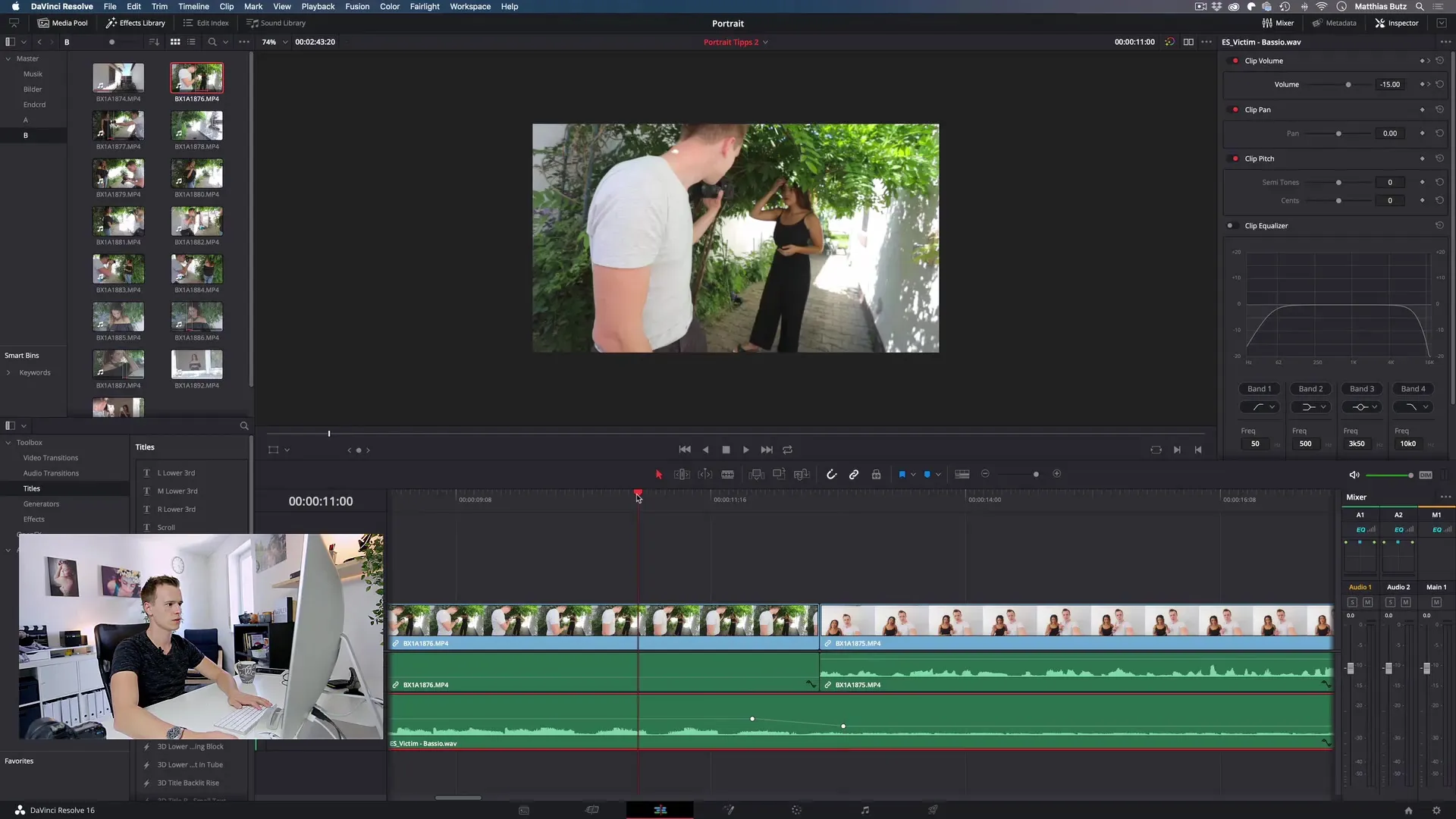Collapse the Master bin tree
This screenshot has width=1456, height=819.
tap(8, 59)
